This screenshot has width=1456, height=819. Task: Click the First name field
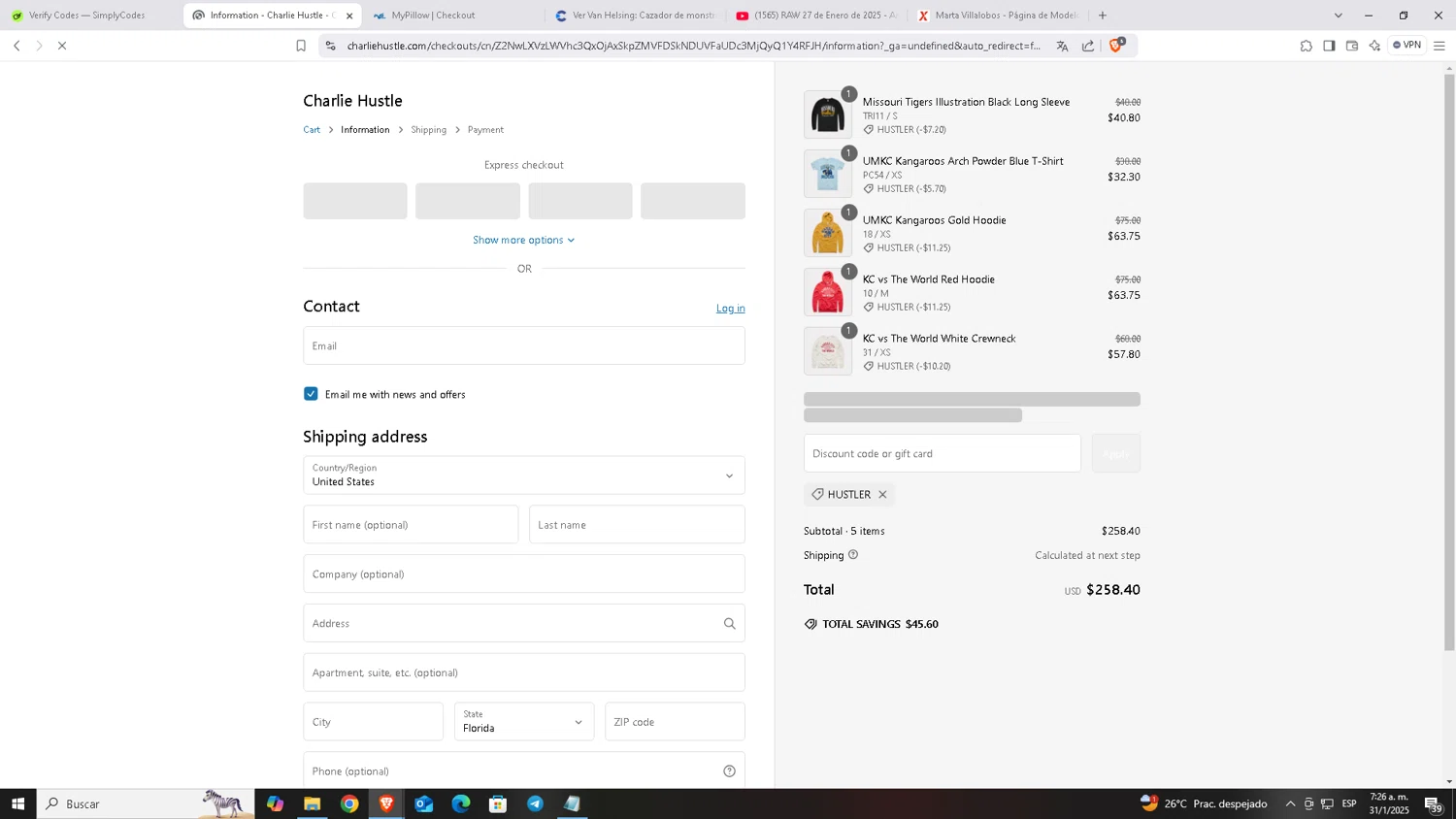tap(411, 524)
